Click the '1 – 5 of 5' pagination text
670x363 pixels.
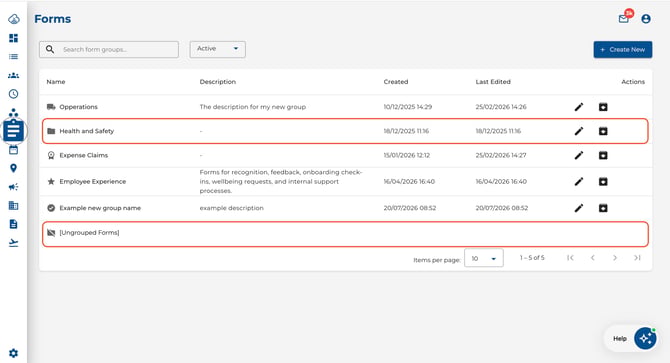tap(532, 258)
